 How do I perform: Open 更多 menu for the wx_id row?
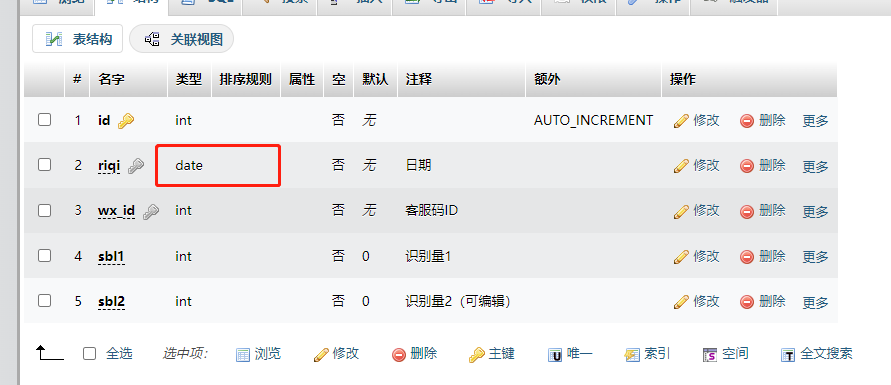pyautogui.click(x=815, y=211)
